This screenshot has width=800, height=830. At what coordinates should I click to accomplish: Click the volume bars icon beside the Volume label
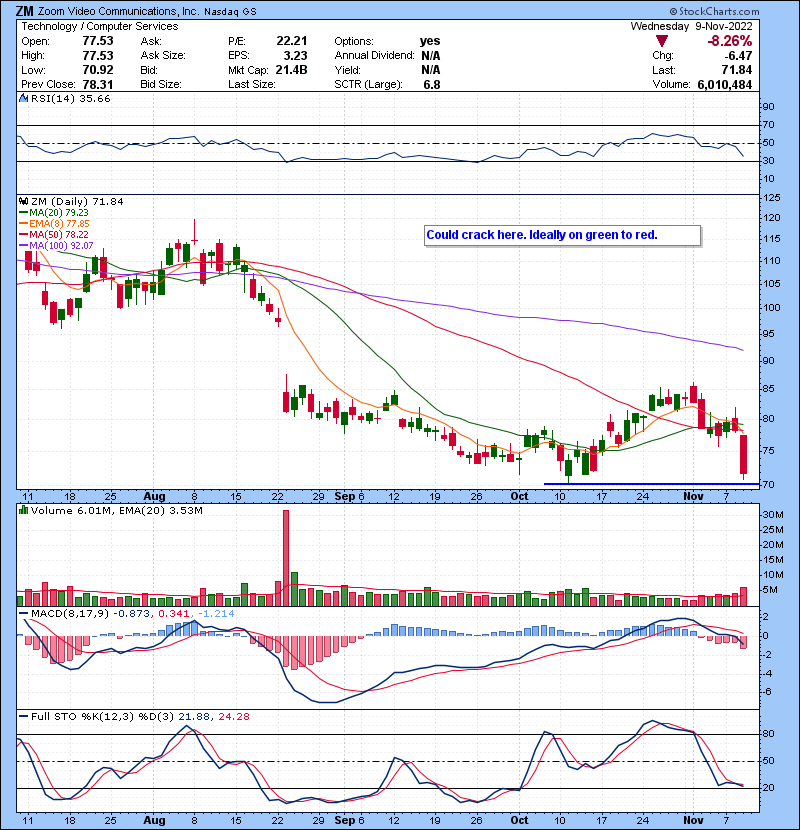[x=23, y=510]
